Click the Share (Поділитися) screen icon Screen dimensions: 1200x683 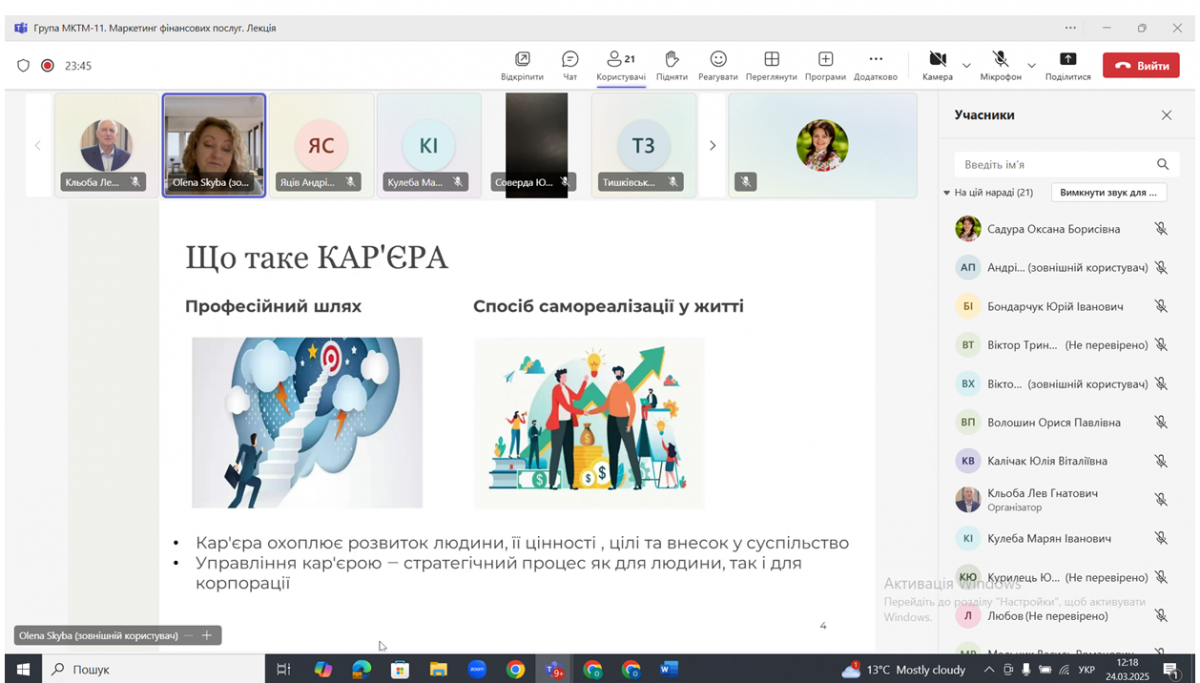coord(1067,65)
